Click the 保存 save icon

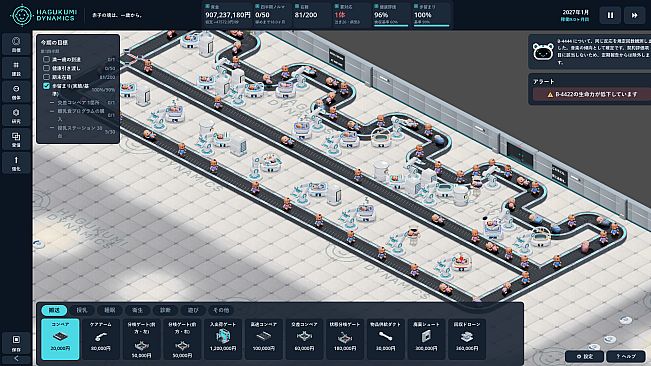click(16, 343)
